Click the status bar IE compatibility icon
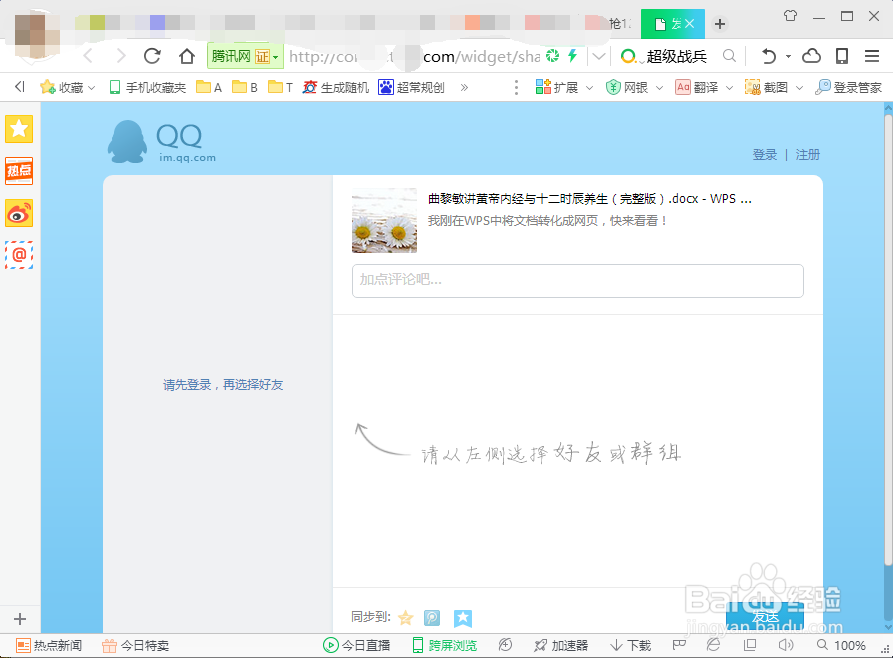The image size is (893, 658). (713, 645)
